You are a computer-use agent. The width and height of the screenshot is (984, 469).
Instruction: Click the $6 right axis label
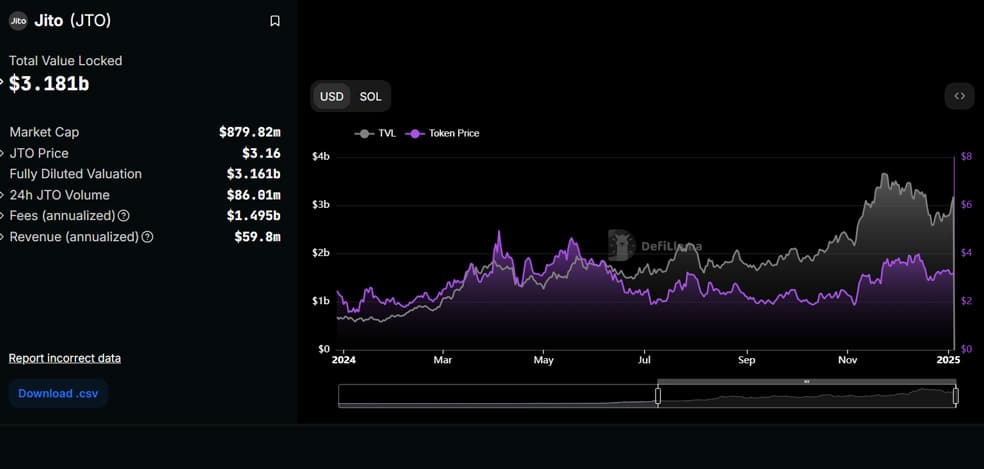[967, 205]
